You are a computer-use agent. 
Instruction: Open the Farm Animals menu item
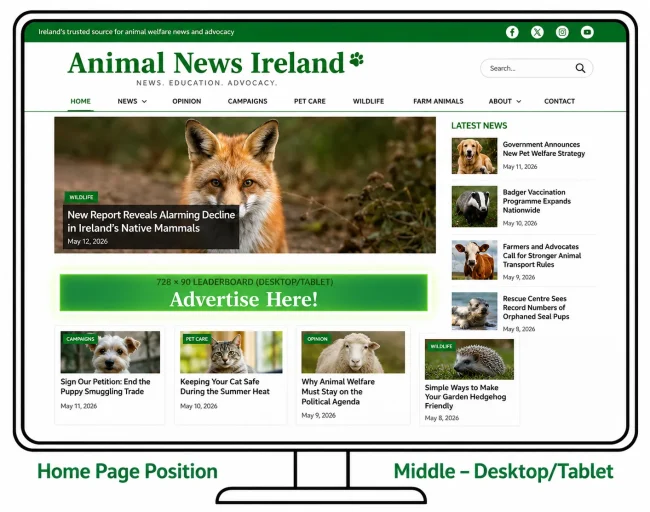point(438,101)
